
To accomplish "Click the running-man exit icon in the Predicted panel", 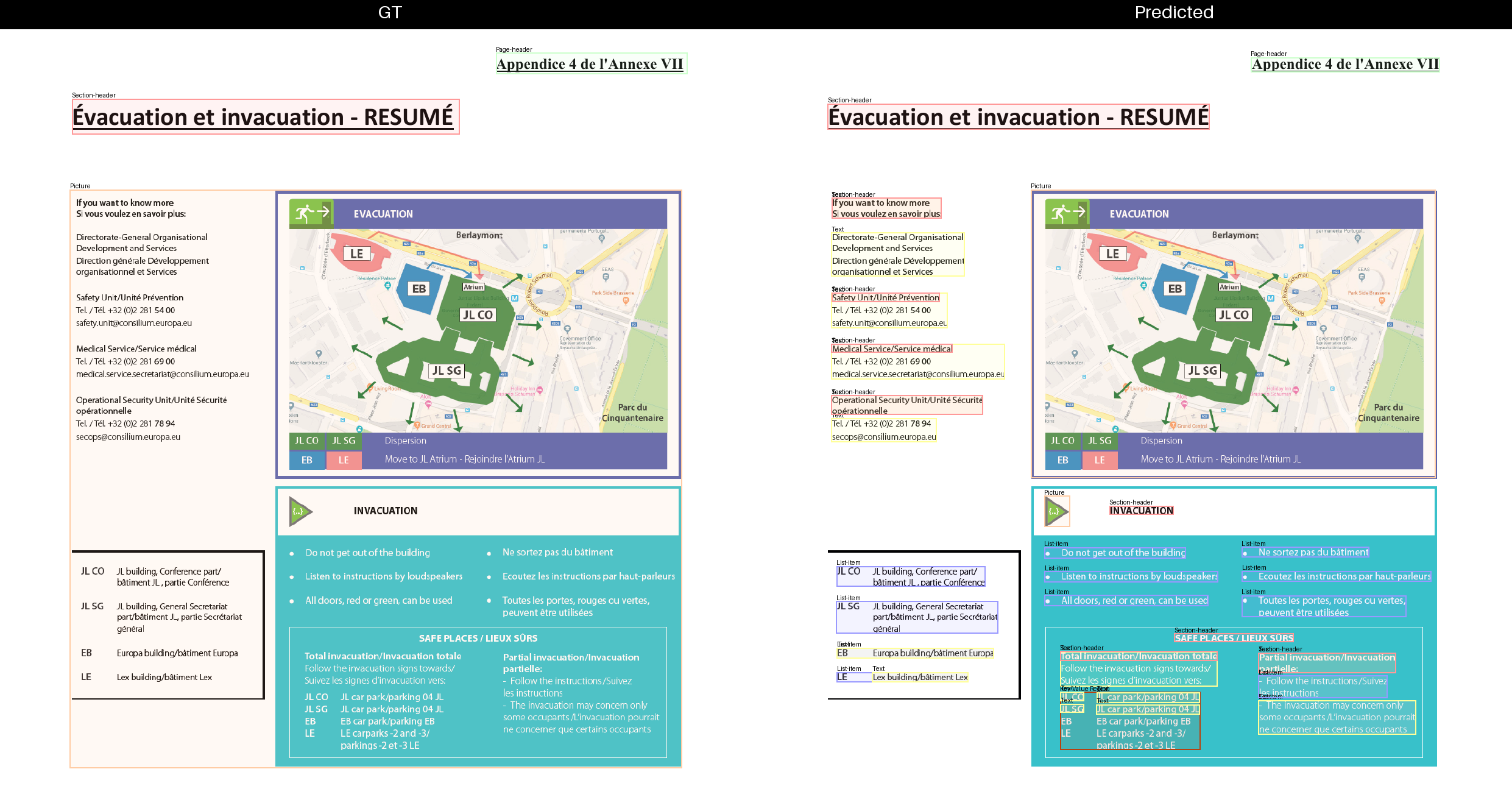I will [x=1067, y=213].
